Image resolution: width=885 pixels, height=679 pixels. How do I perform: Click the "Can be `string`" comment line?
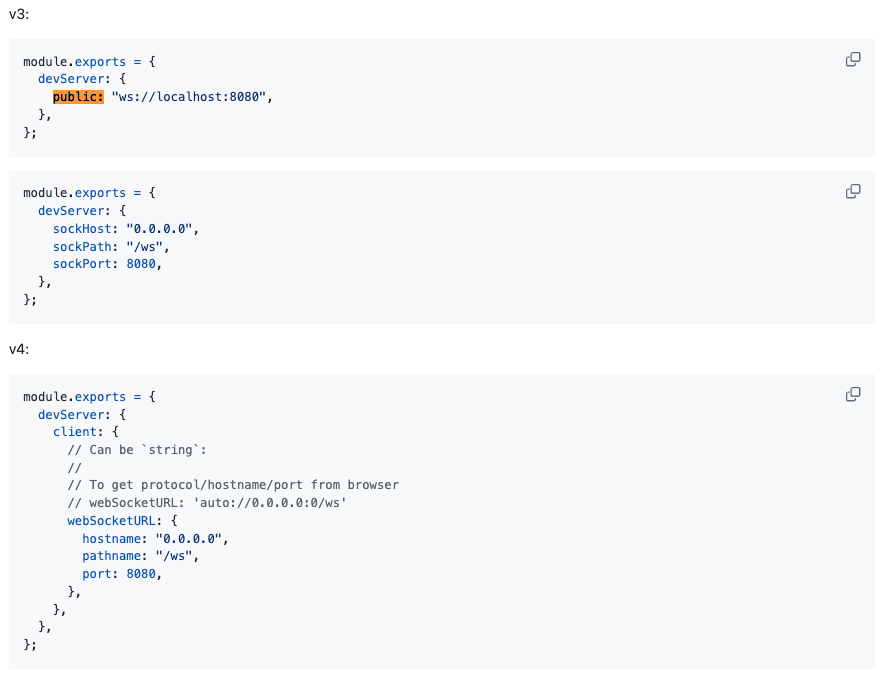137,450
